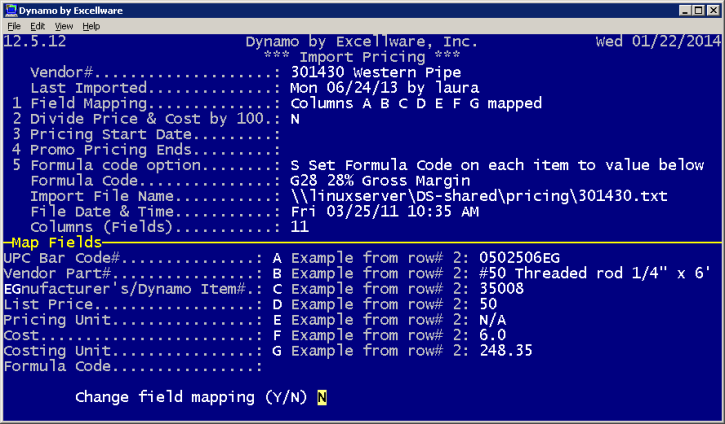Click the example value 0502506EG
Screen dimensions: 725x424
pos(519,258)
